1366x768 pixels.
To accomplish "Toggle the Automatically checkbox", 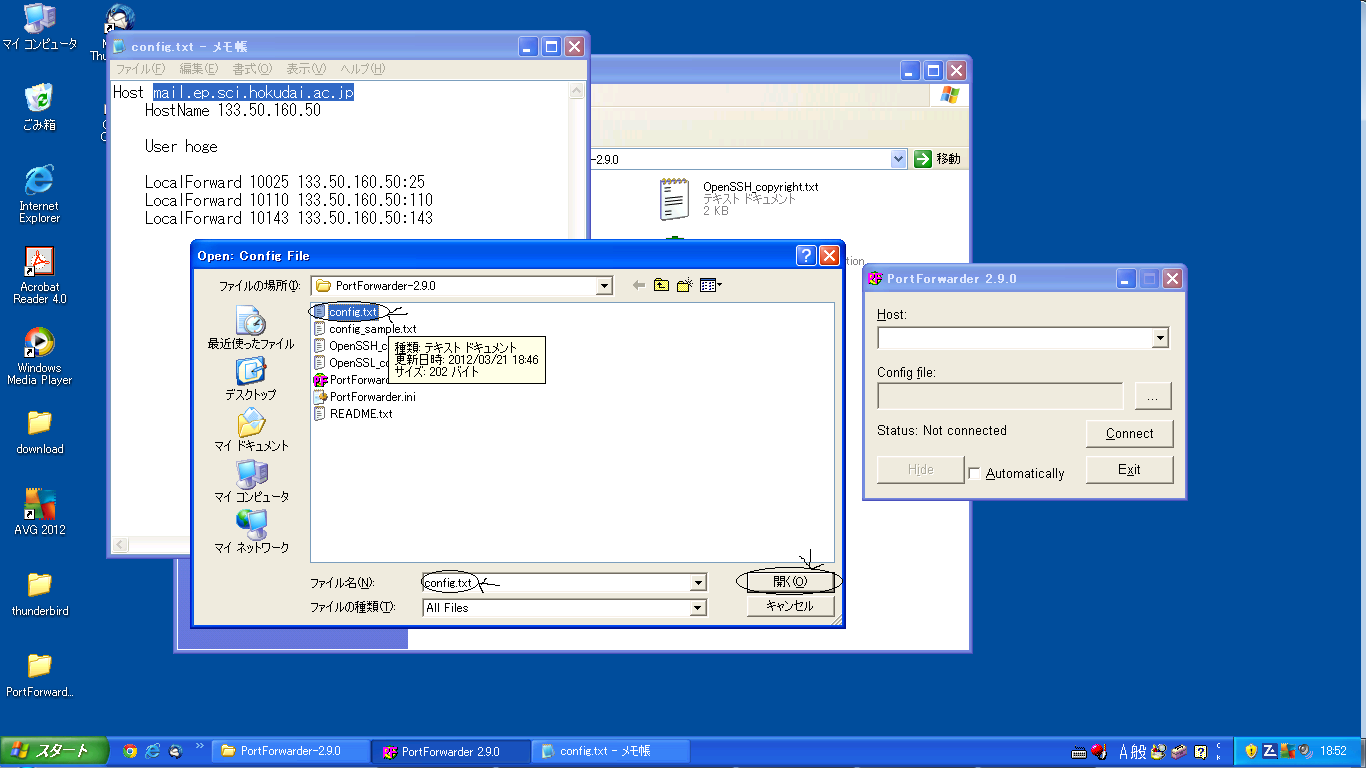I will tap(974, 474).
